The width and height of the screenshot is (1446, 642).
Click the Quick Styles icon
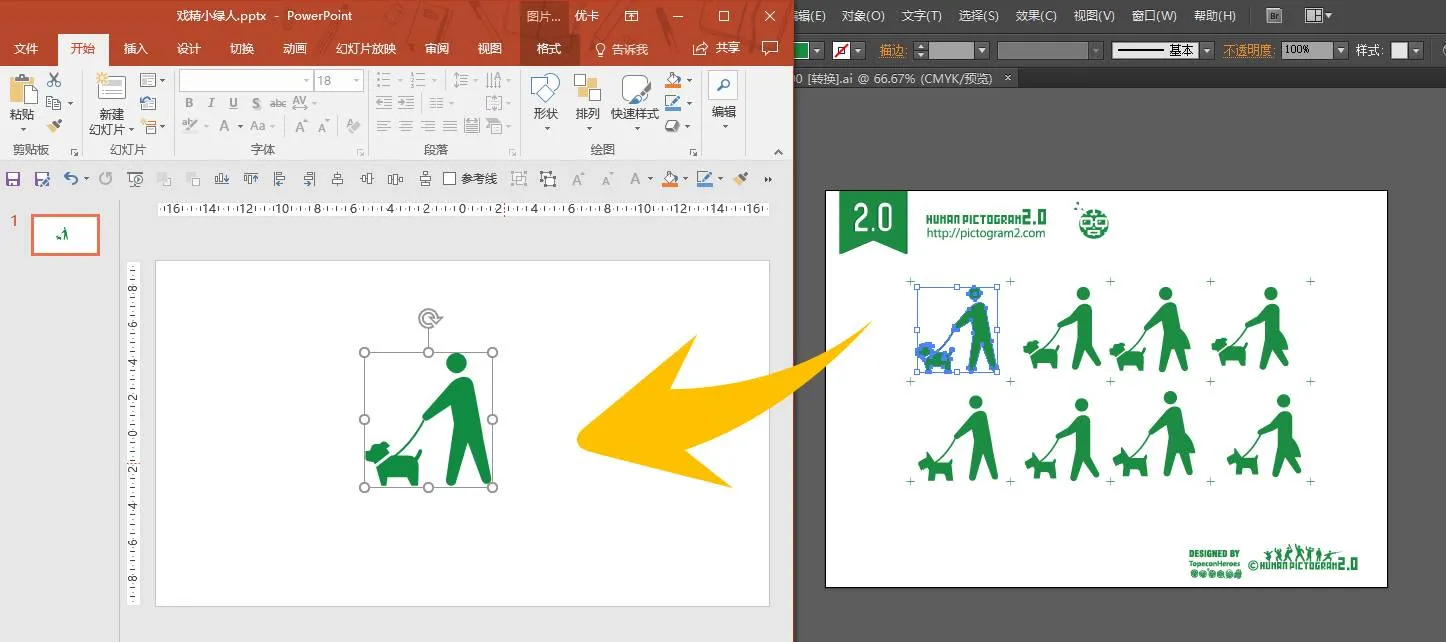[635, 89]
